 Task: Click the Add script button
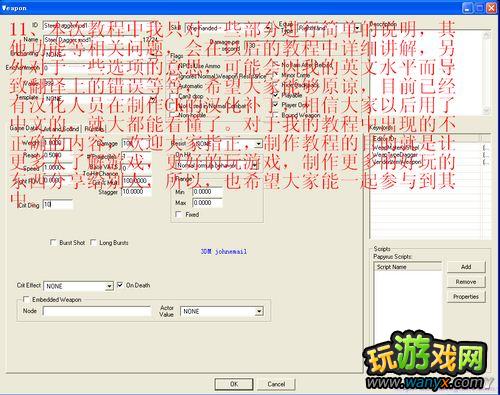pyautogui.click(x=466, y=267)
